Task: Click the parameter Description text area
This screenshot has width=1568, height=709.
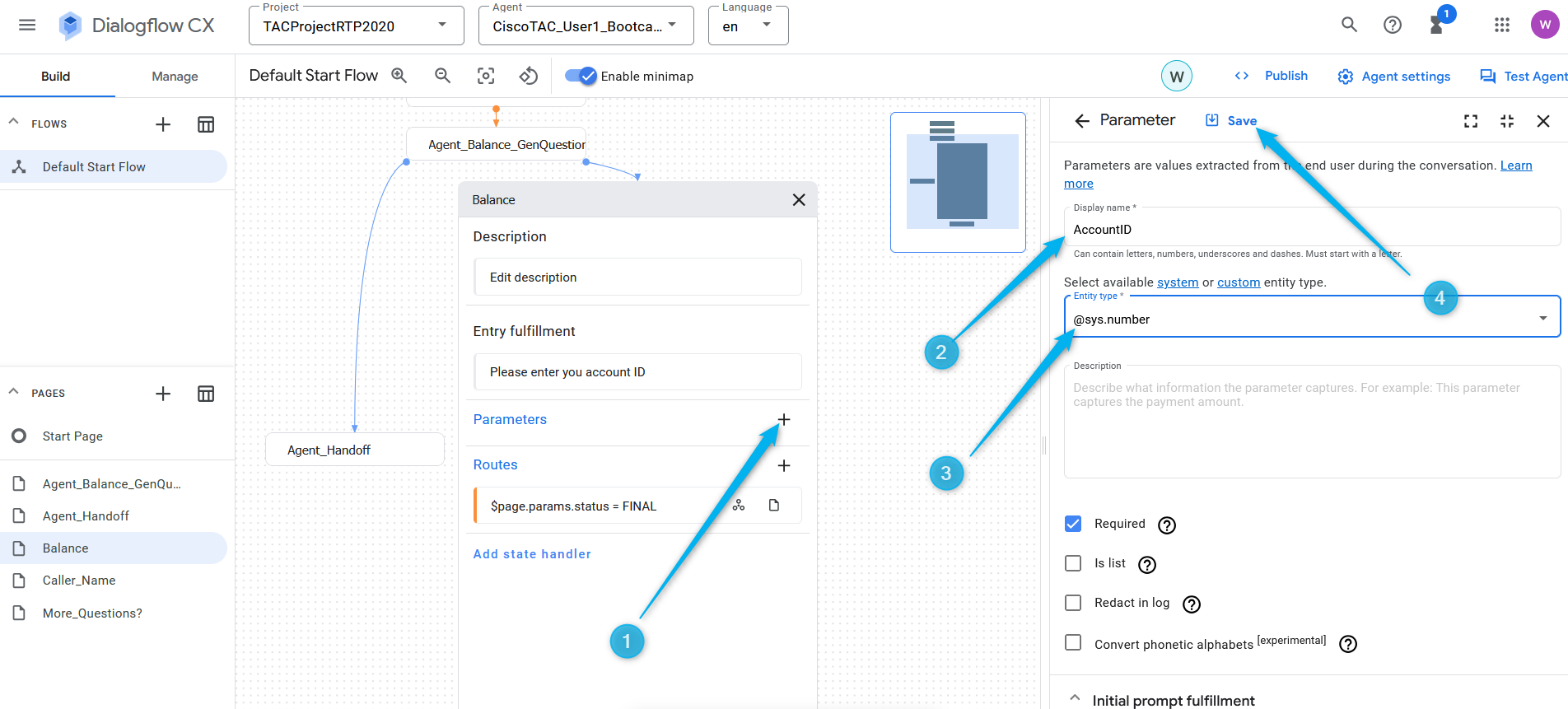Action: (x=1313, y=422)
